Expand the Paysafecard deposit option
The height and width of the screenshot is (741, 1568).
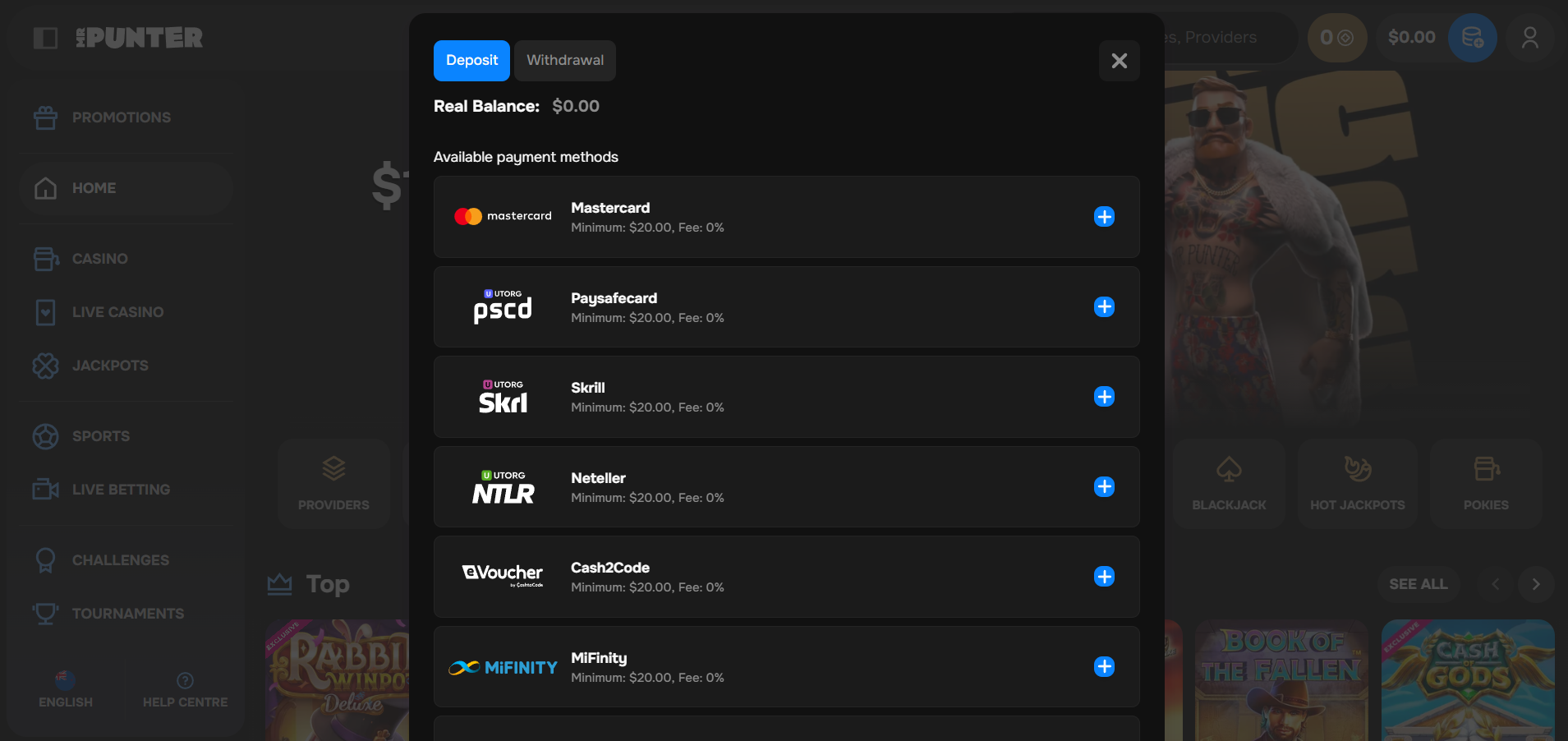1104,307
